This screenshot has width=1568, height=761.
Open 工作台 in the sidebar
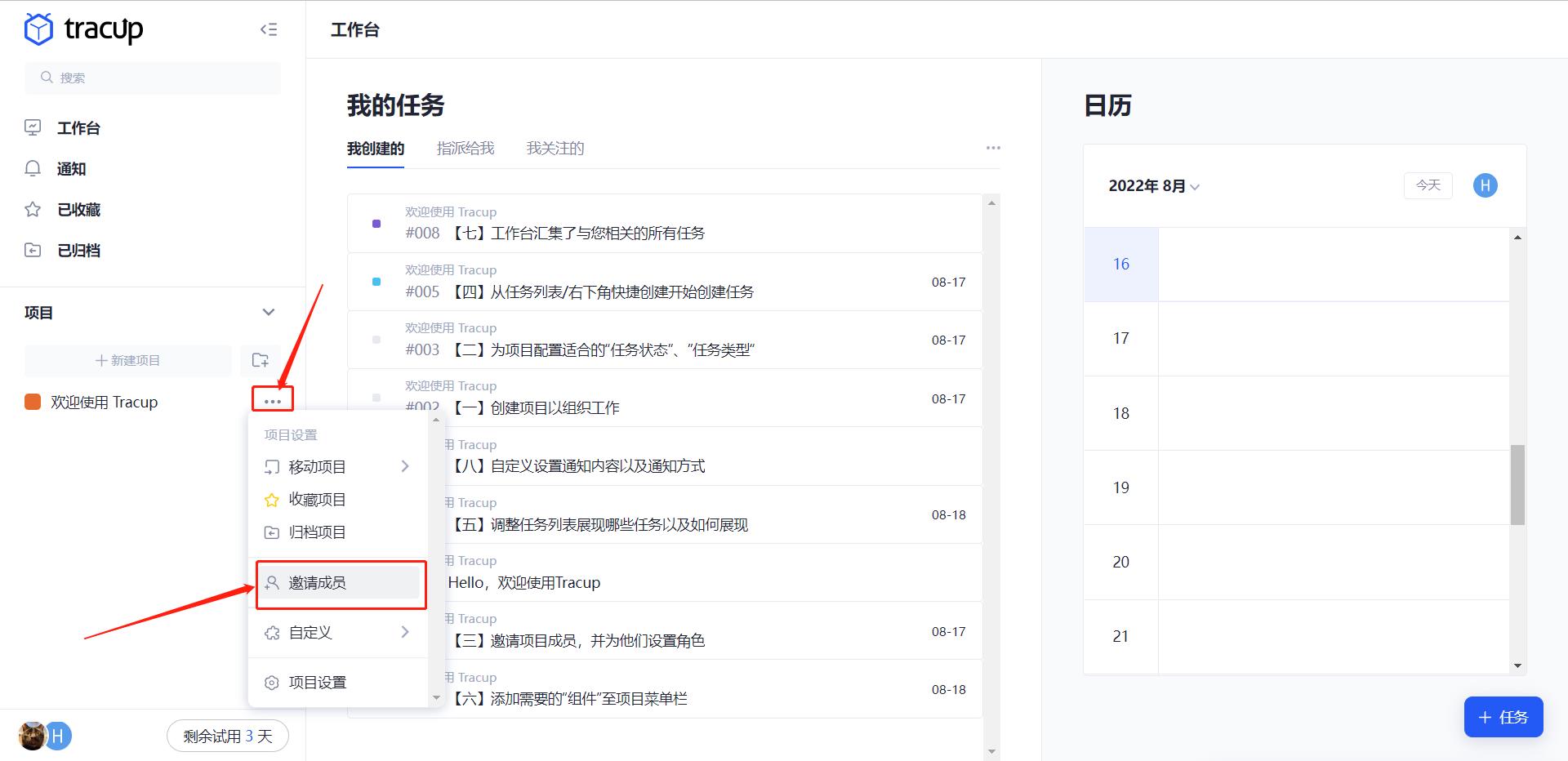[78, 128]
